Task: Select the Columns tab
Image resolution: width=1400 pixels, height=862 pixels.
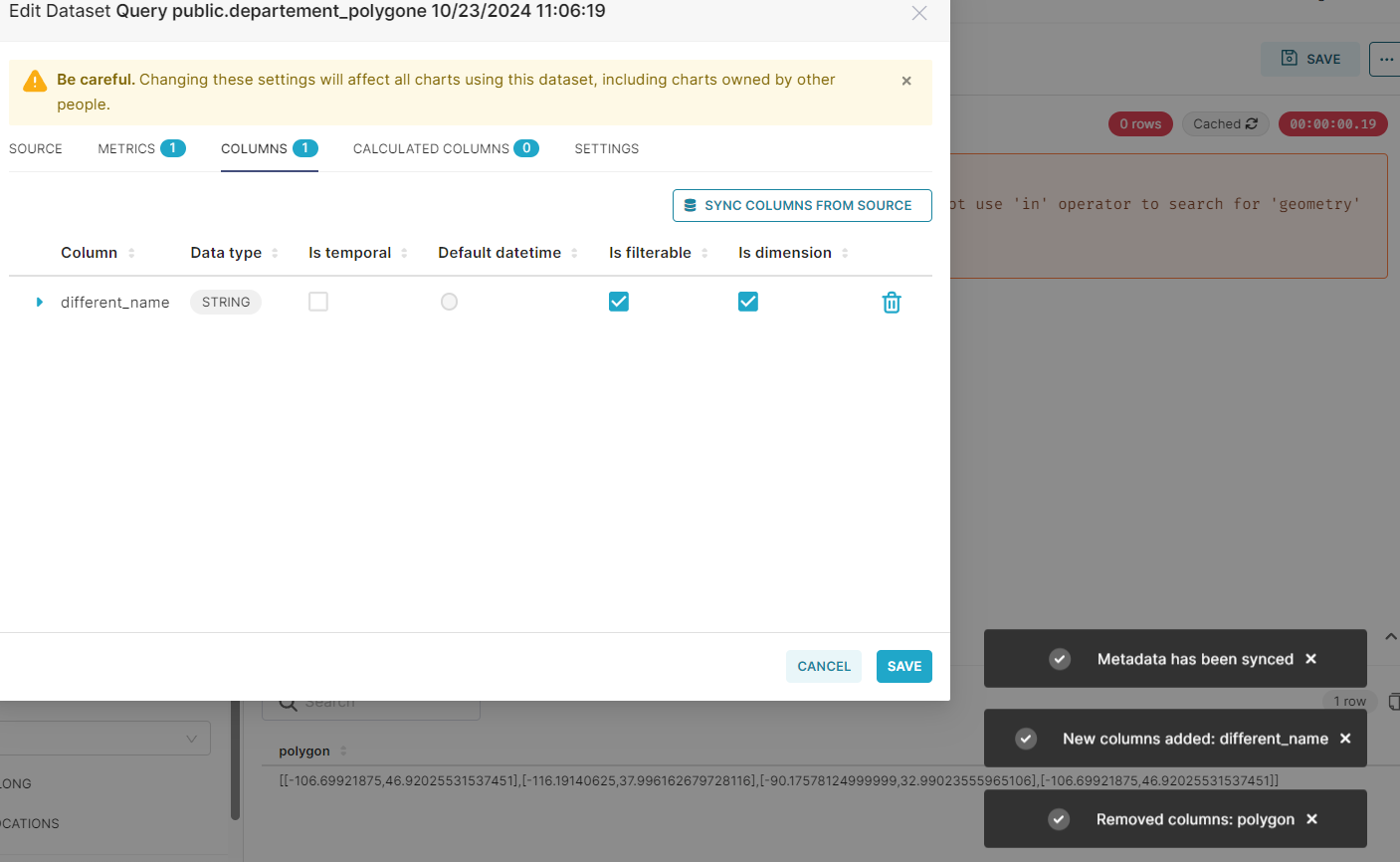Action: pos(269,148)
